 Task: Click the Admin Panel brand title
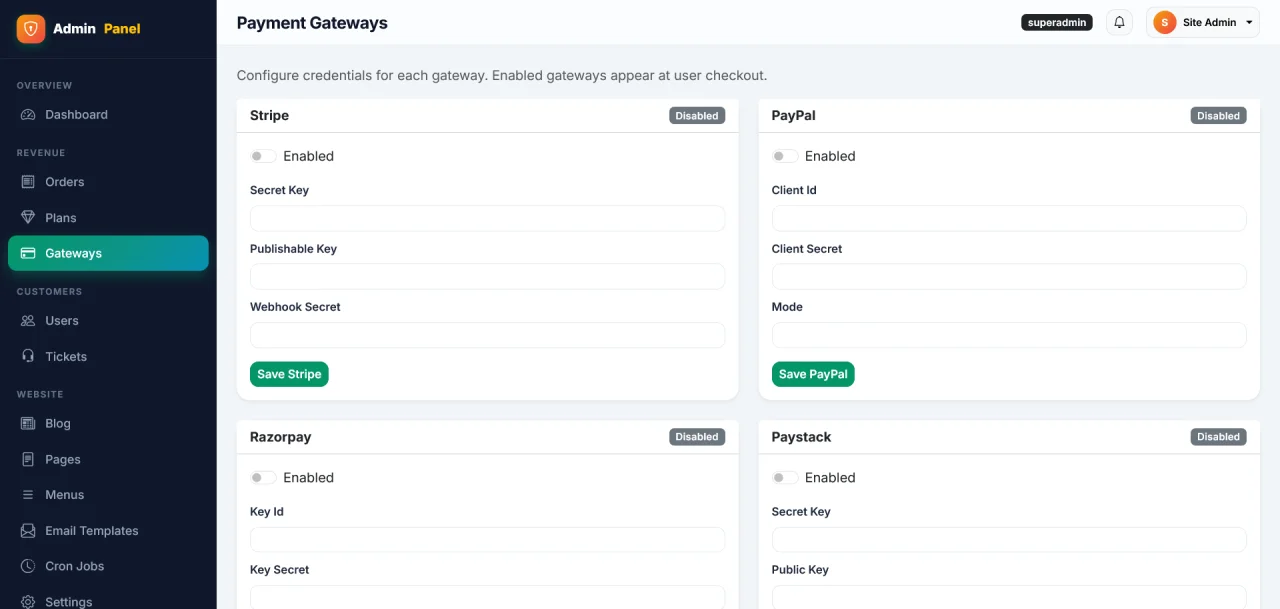[97, 29]
